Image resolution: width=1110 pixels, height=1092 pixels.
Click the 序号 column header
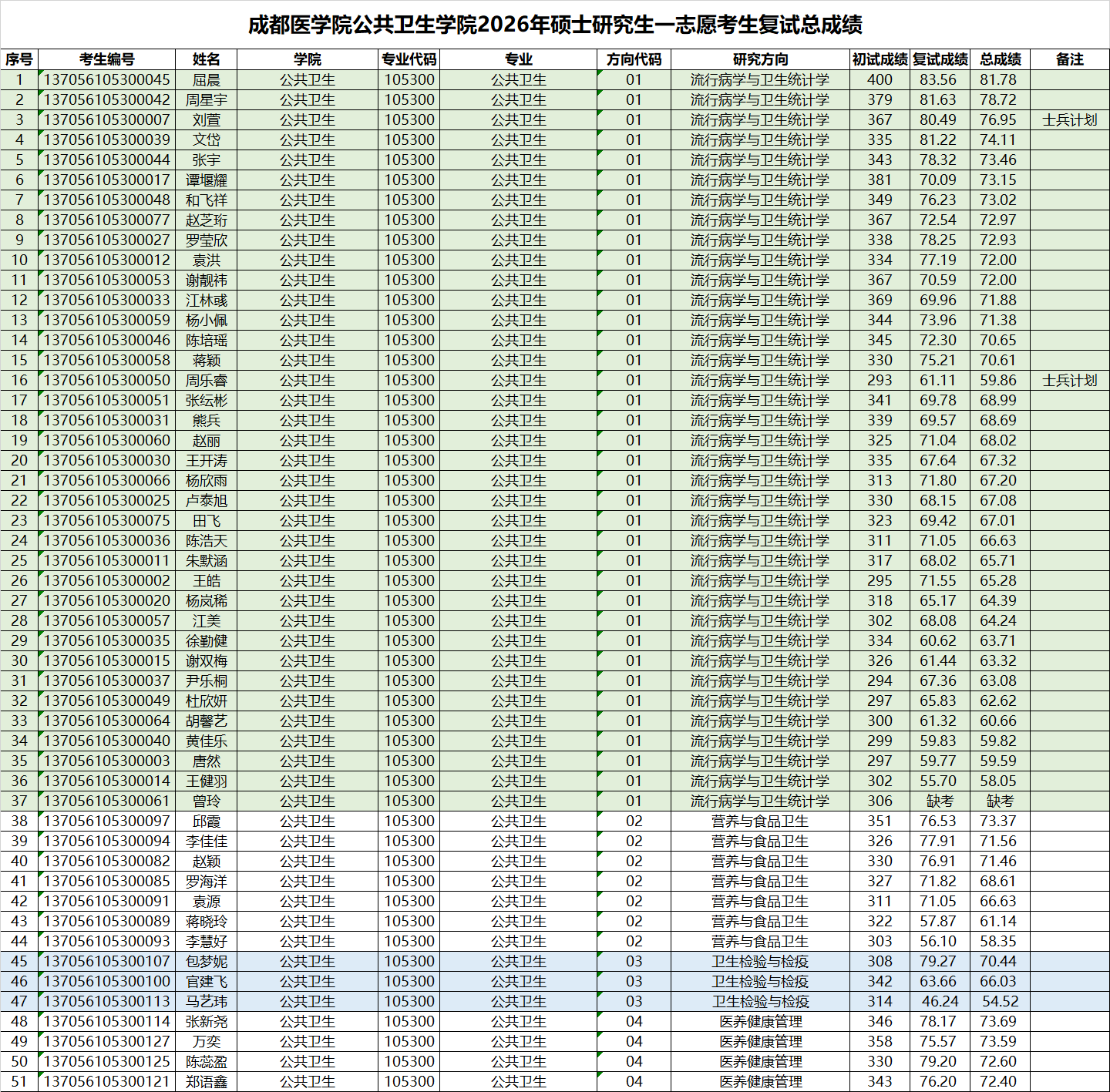click(19, 59)
